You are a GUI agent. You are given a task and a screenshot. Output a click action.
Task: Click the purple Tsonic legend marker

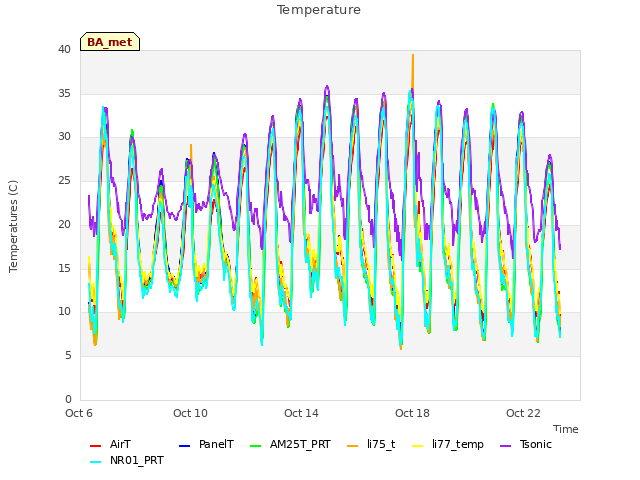[505, 445]
